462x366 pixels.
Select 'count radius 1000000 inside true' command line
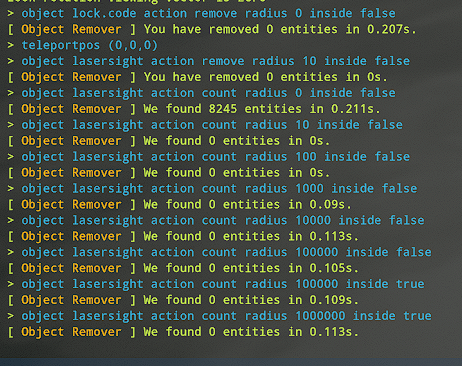pyautogui.click(x=219, y=316)
